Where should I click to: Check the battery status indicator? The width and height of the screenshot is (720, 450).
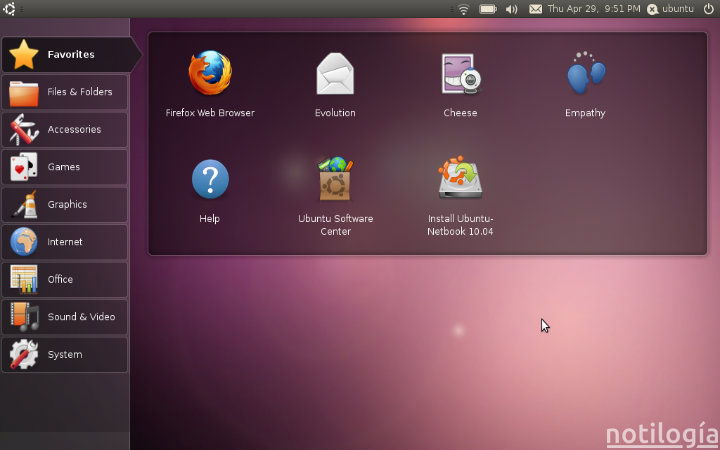click(488, 9)
